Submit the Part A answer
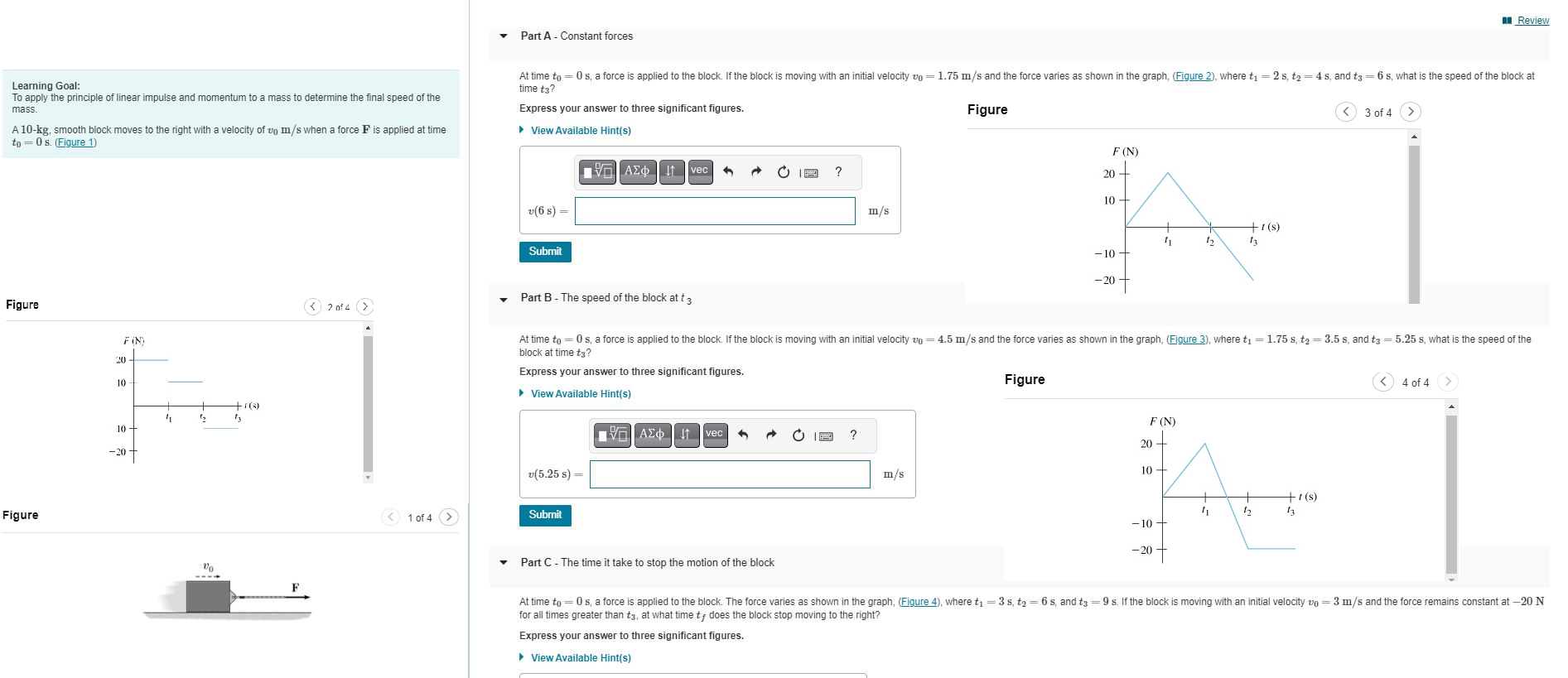 545,252
